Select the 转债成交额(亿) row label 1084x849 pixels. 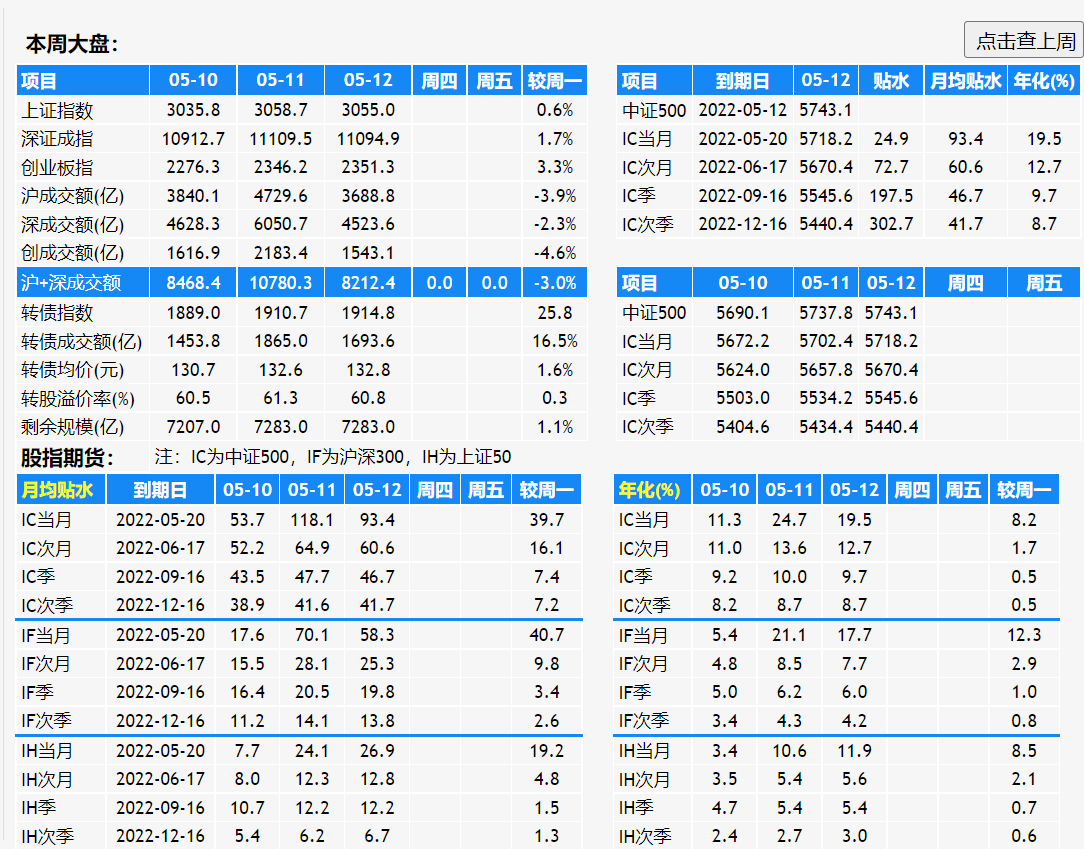point(81,342)
